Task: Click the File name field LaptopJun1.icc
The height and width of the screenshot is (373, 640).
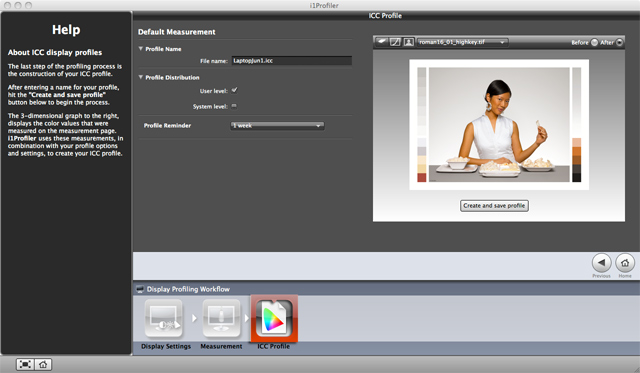Action: [291, 61]
